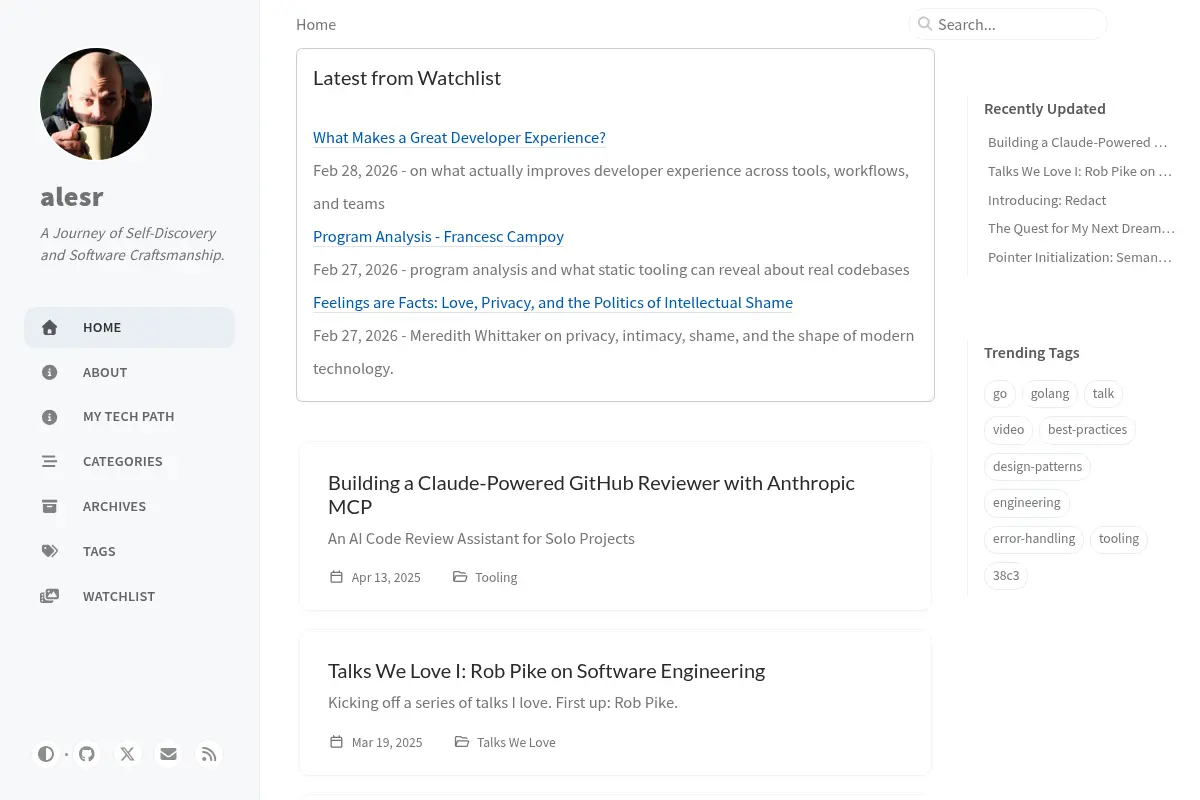Screen dimensions: 1200x800
Task: Open 'What Makes a Great Developer Experience?' link
Action: [x=459, y=138]
